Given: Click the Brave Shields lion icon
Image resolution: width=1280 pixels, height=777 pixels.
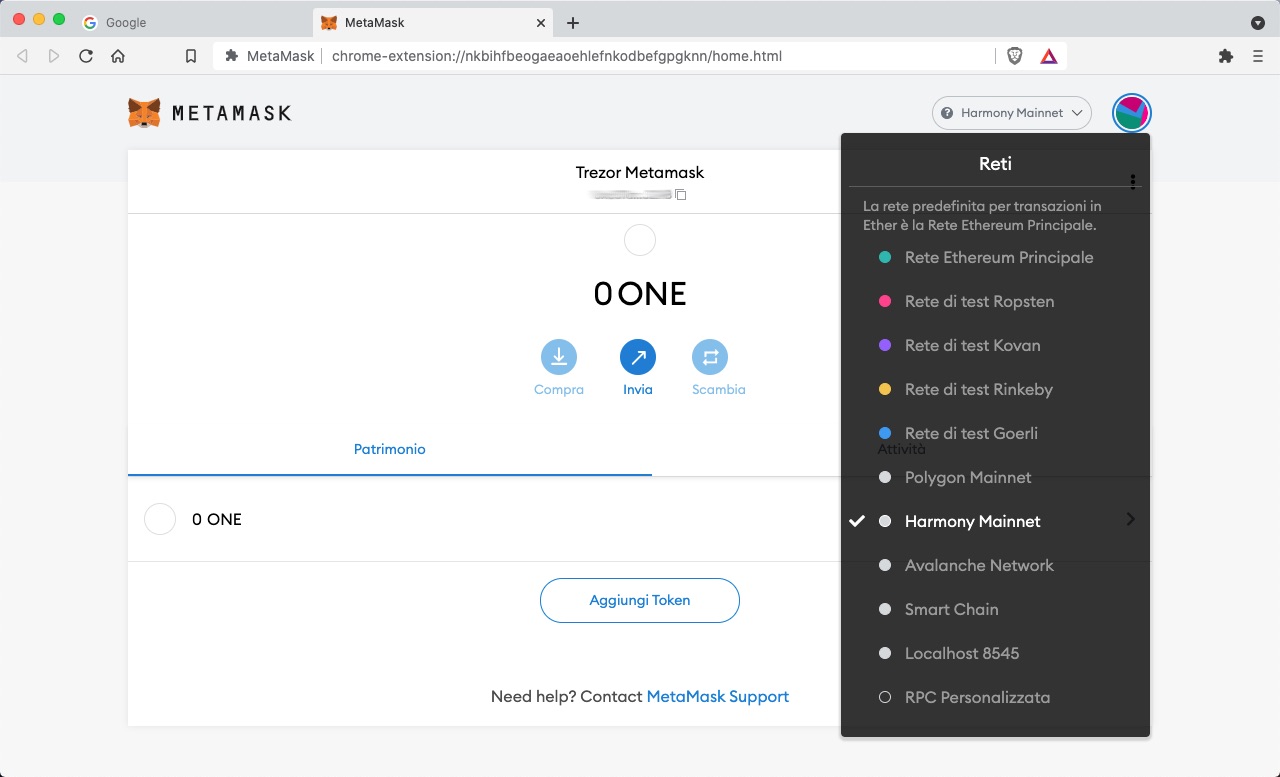Looking at the screenshot, I should 1015,56.
